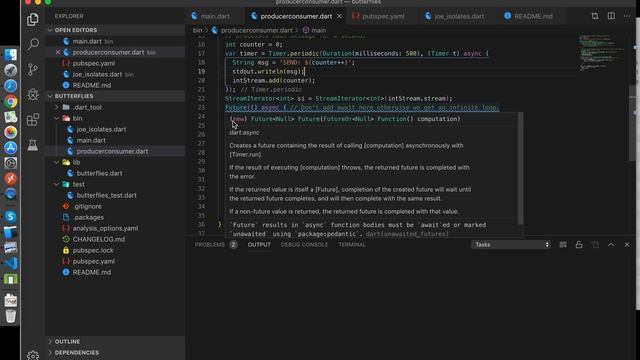Screen dimensions: 640x360
Task: Click the bin breadcrumb segment
Action: pos(198,30)
